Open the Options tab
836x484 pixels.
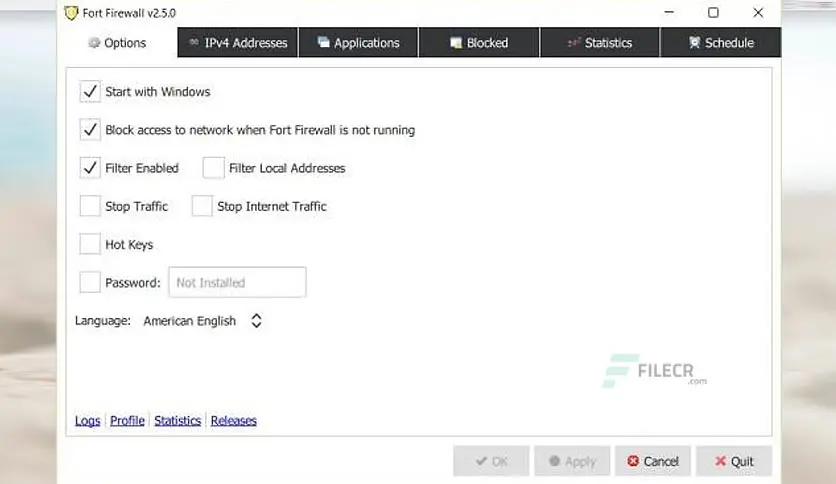[117, 43]
